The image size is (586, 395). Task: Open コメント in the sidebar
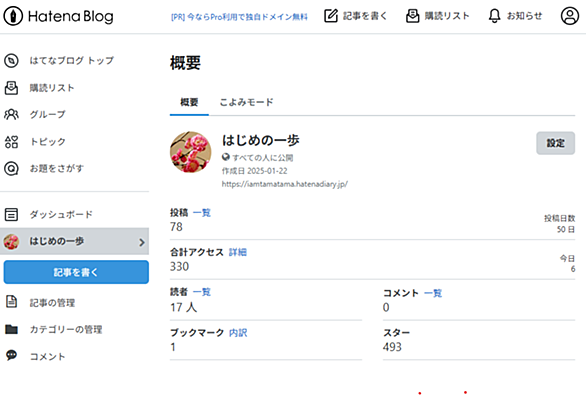click(x=47, y=357)
